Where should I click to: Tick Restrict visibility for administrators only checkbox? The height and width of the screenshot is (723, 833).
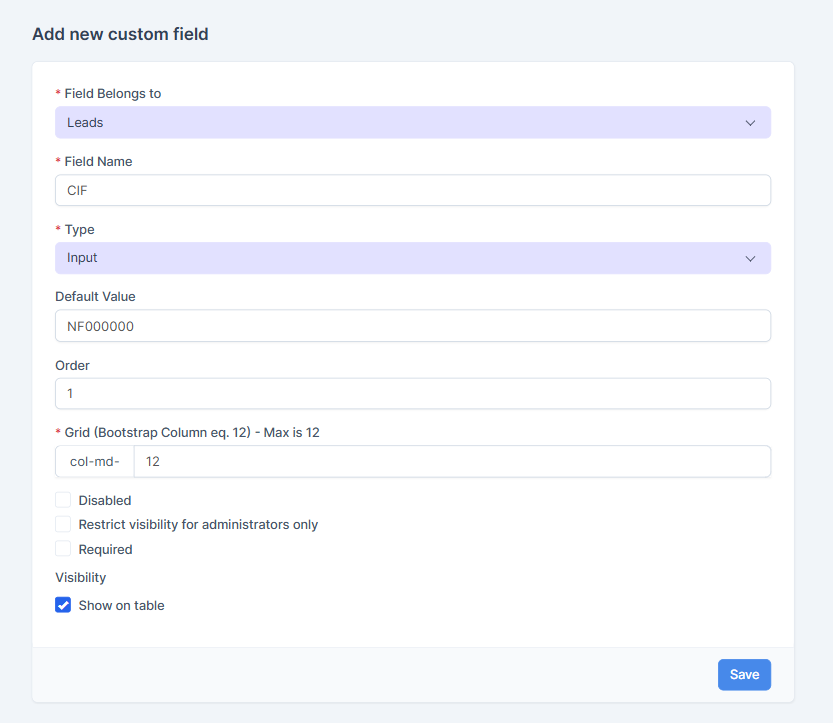point(63,524)
